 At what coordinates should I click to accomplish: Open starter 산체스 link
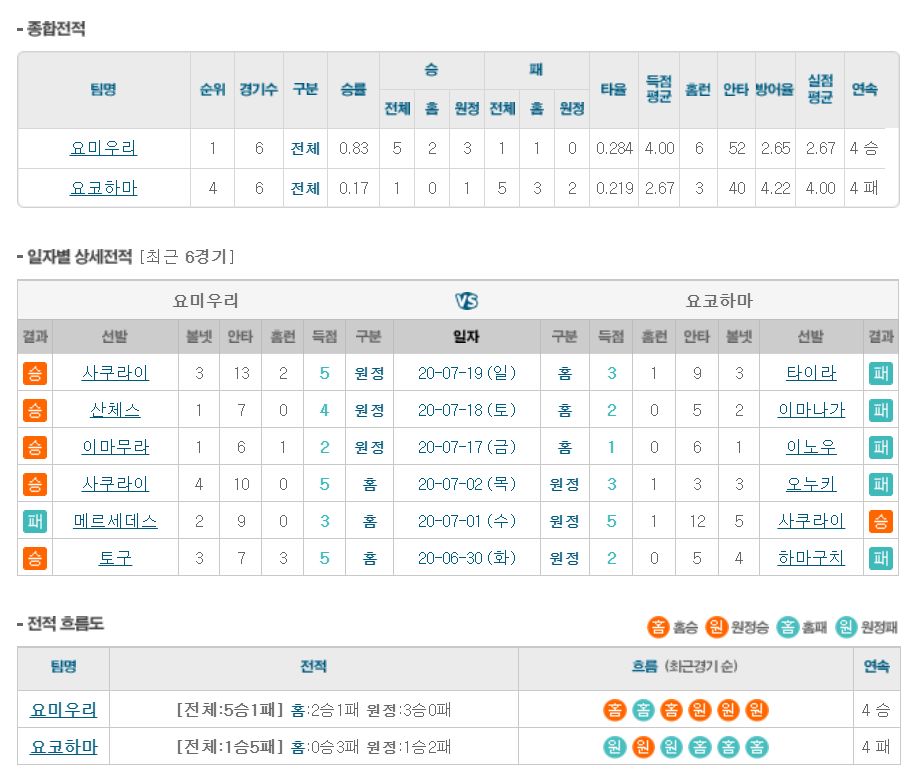(x=115, y=410)
